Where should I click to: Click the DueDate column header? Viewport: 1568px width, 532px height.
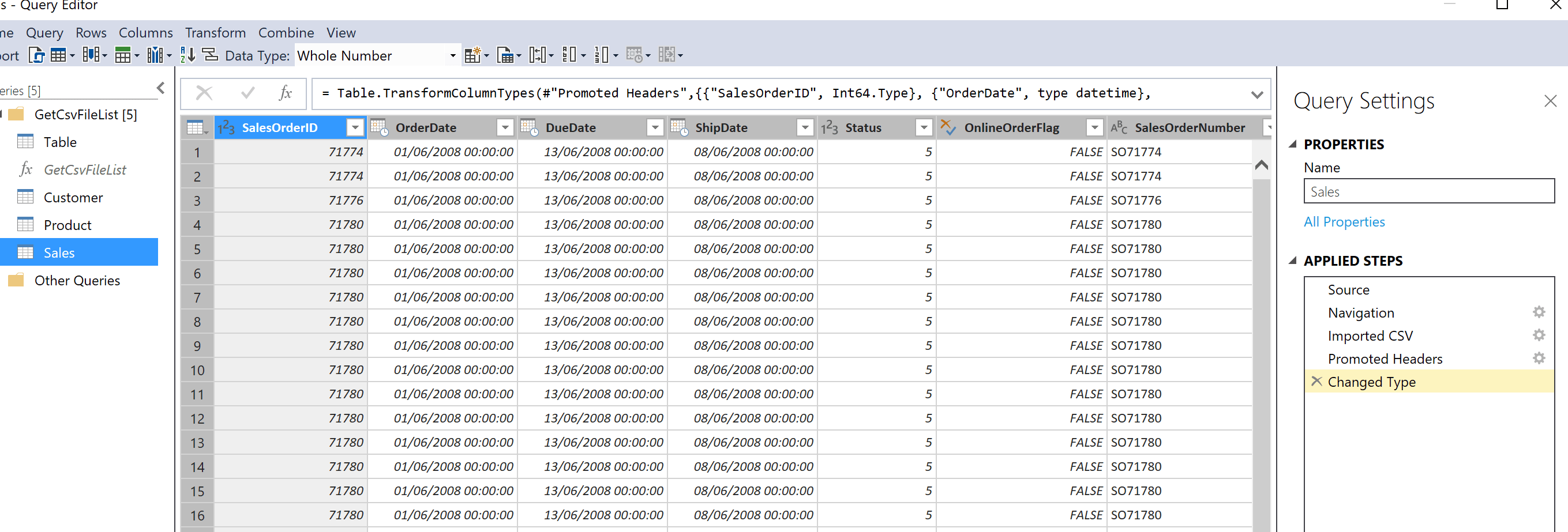592,128
